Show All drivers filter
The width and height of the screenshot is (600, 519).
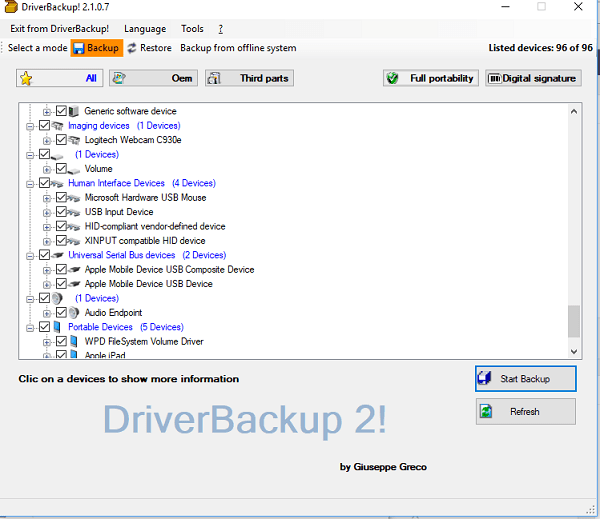(60, 78)
